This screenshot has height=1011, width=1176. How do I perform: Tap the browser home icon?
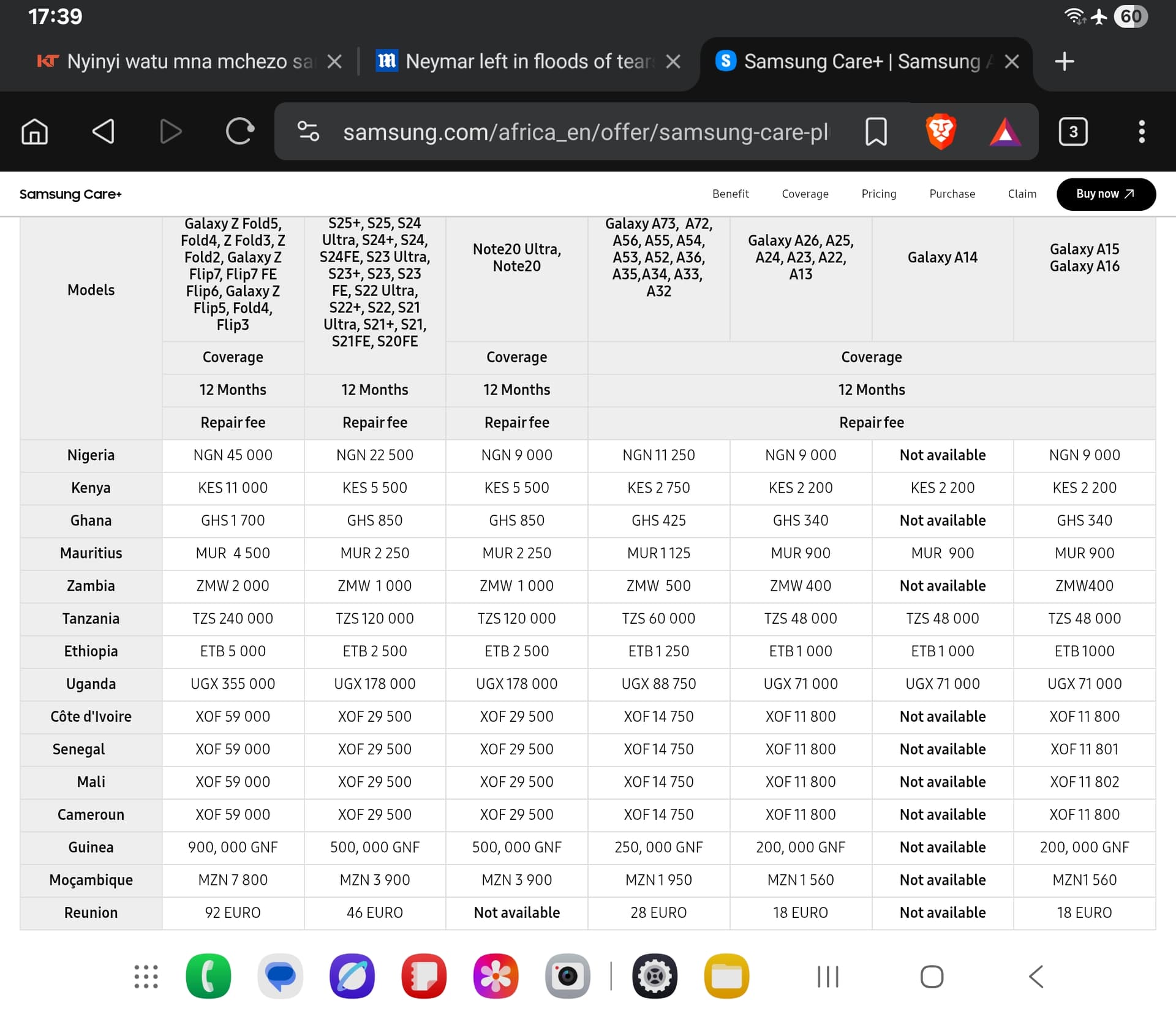pos(35,132)
